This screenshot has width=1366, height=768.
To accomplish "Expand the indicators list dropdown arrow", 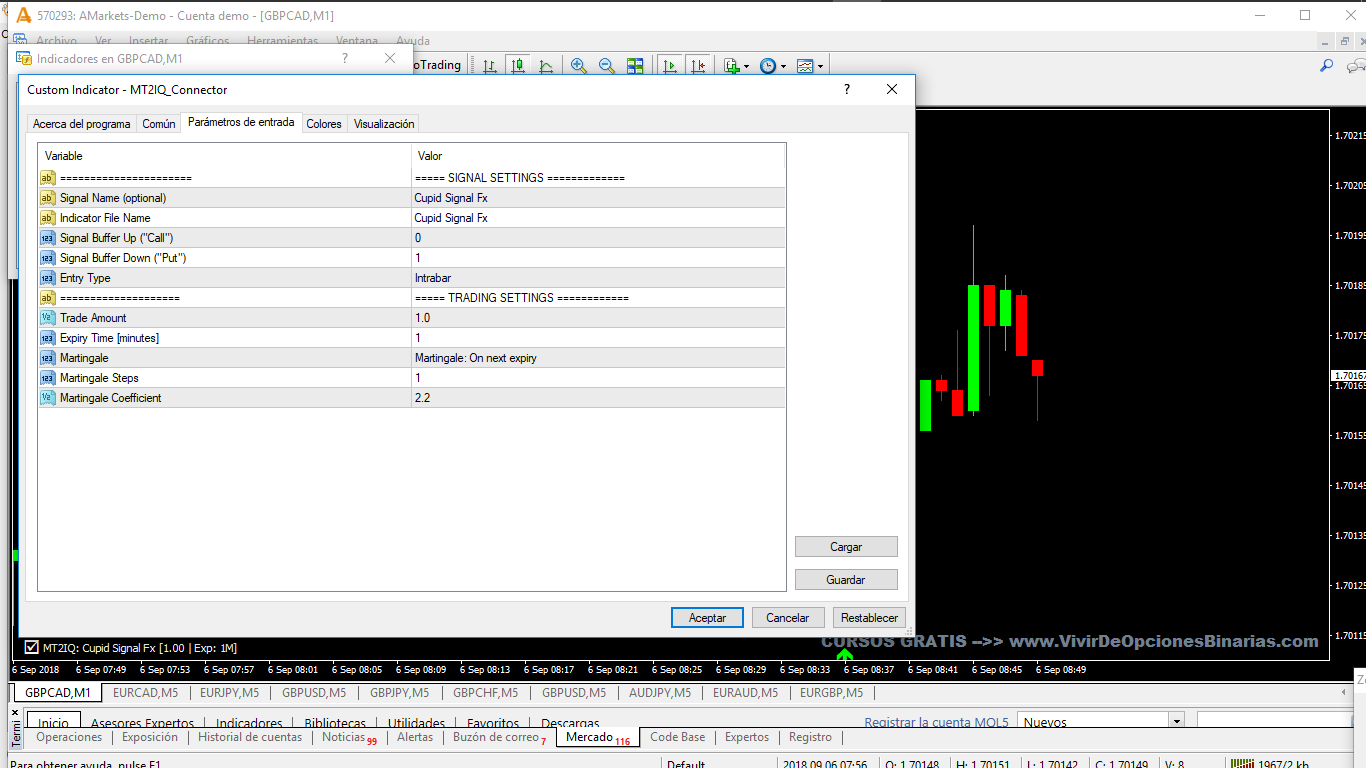I will (x=746, y=67).
